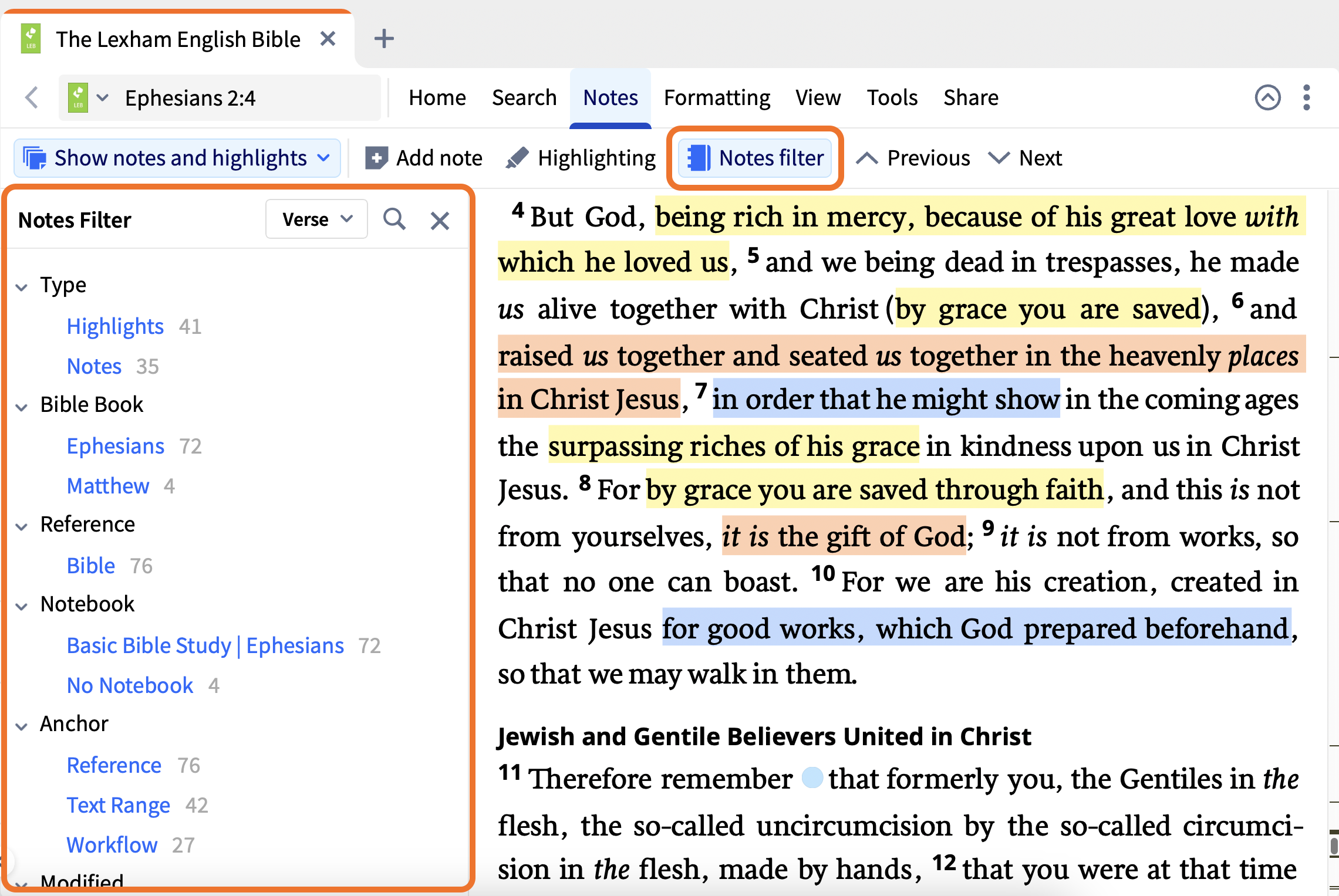The height and width of the screenshot is (896, 1339).
Task: Open the Share menu tab
Action: tap(971, 97)
